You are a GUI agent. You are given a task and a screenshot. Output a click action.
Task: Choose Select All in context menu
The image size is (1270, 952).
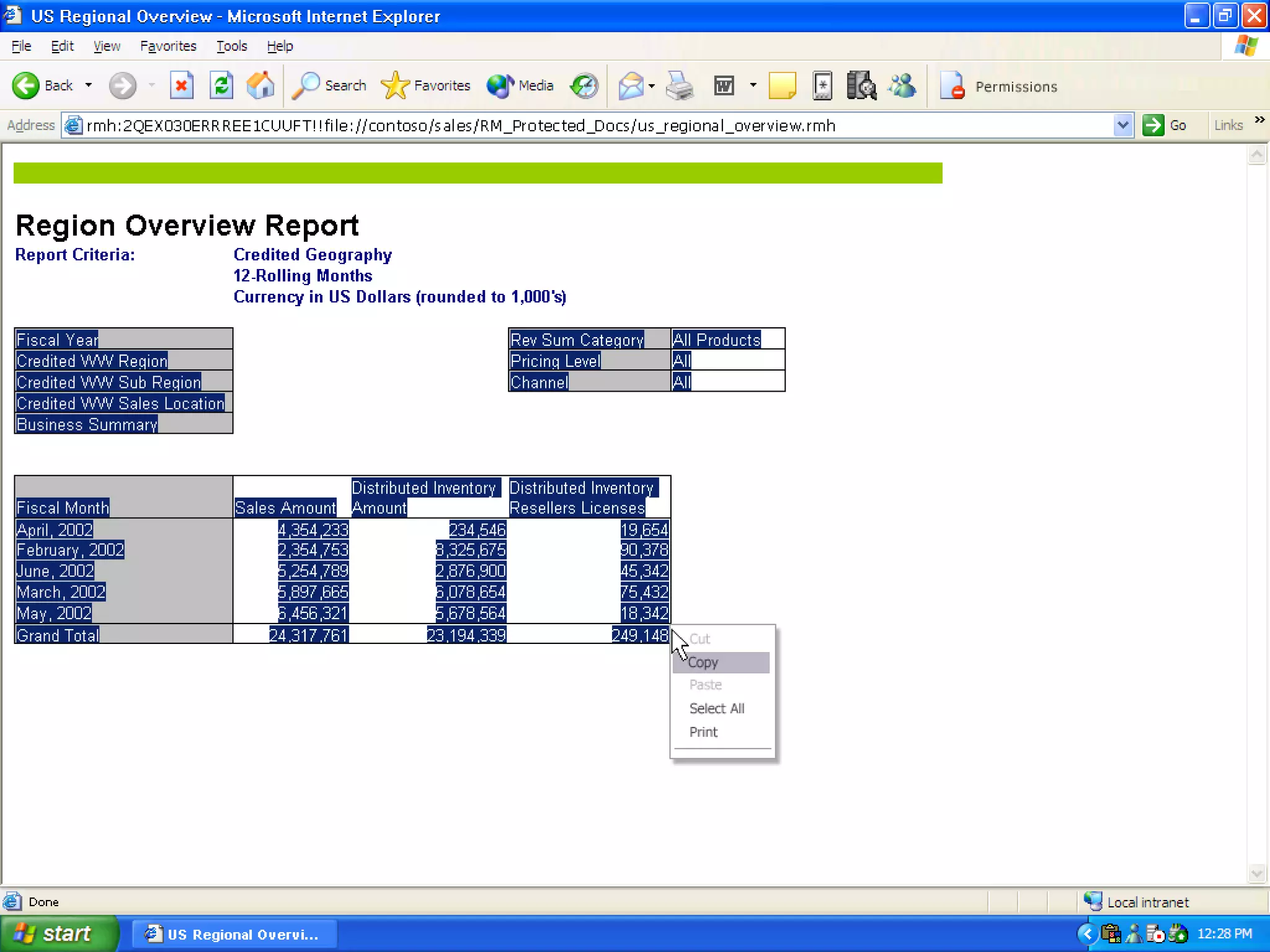pos(716,708)
